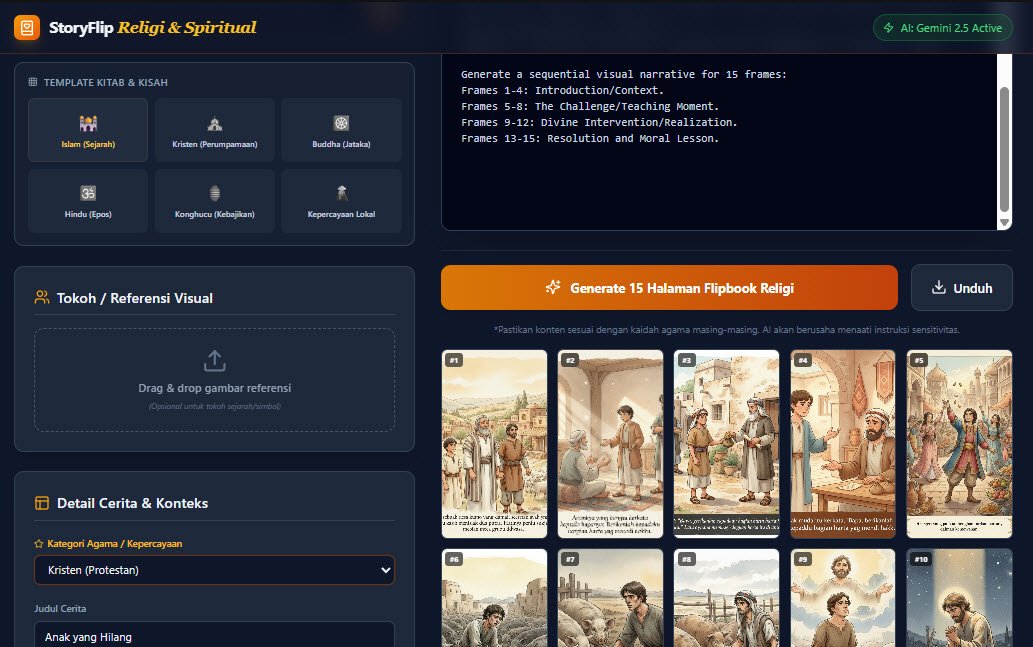Open flipbook page thumbnail #2
Viewport: 1033px width, 647px height.
tap(611, 444)
